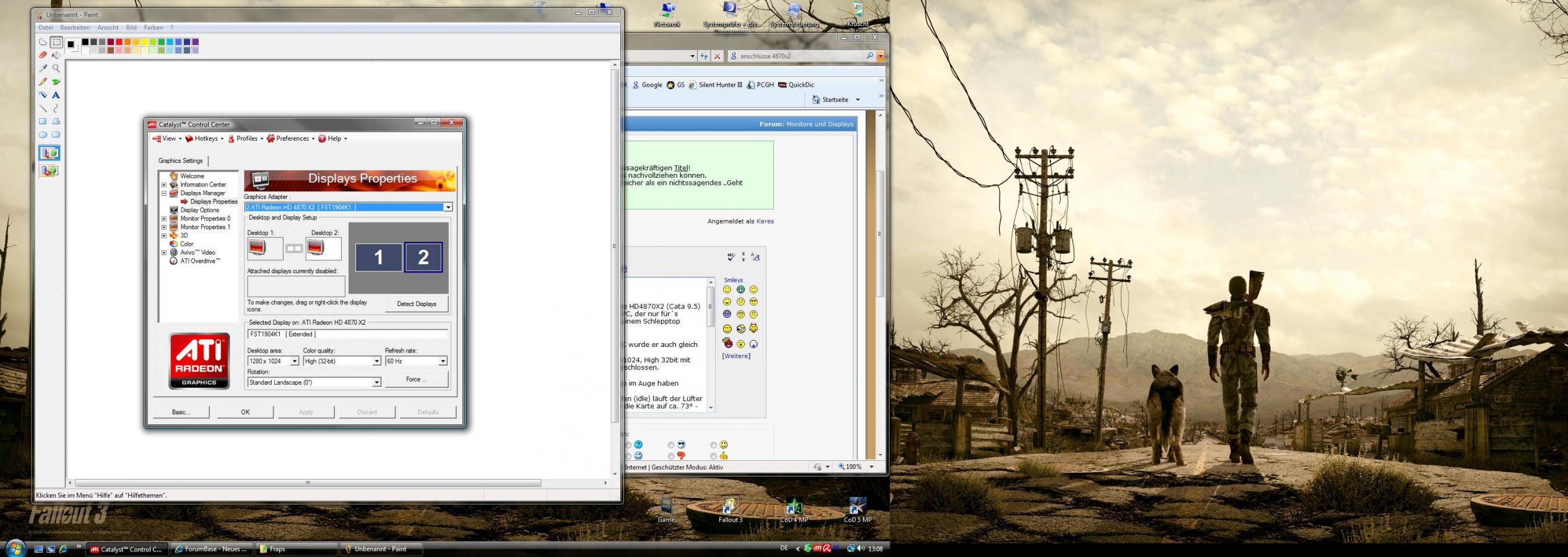Open the Color quality dropdown
Viewport: 1568px width, 557px height.
pyautogui.click(x=376, y=361)
